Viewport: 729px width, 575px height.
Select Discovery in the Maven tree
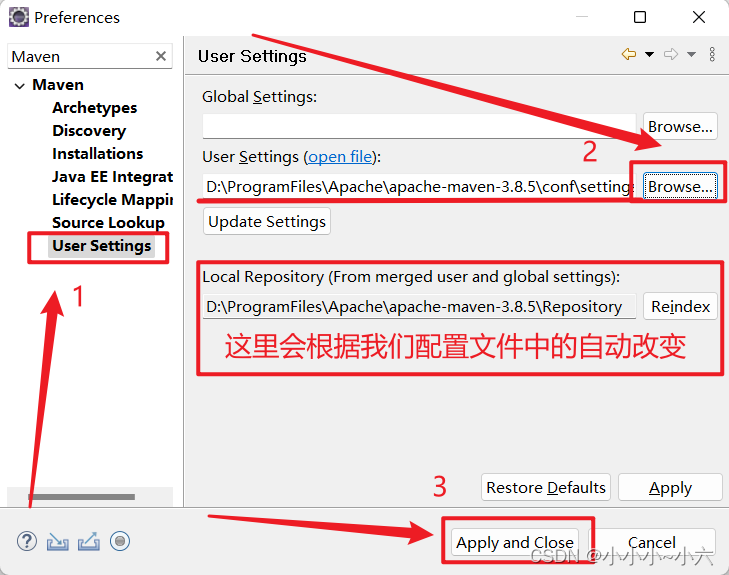89,131
